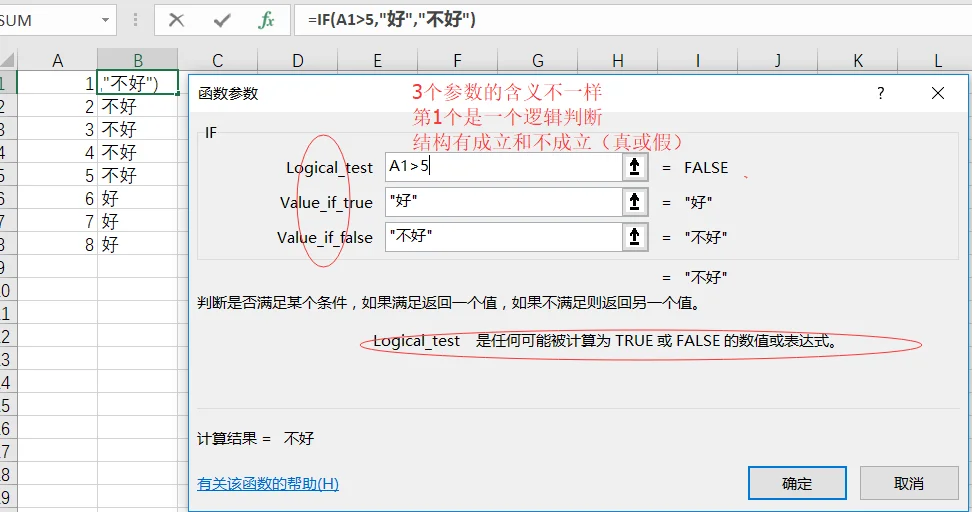
Task: Select cell A4 containing 4
Action: (x=57, y=152)
